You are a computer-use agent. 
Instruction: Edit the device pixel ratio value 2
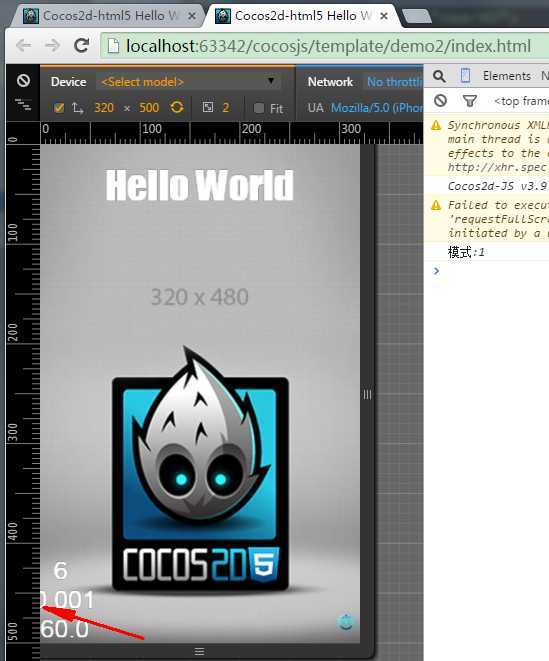point(226,107)
